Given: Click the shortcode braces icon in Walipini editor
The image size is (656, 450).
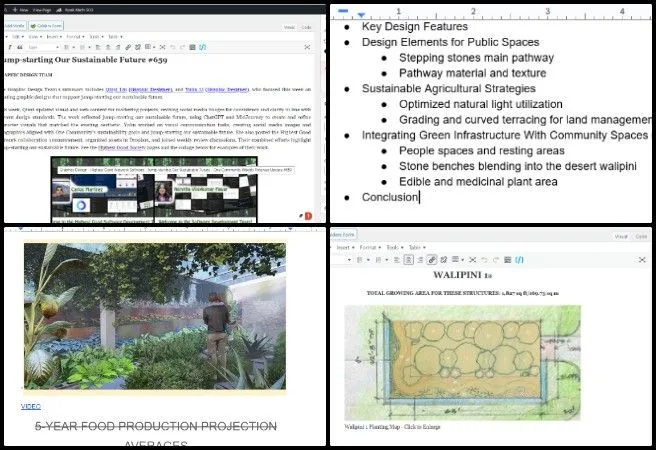Looking at the screenshot, I should 521,259.
